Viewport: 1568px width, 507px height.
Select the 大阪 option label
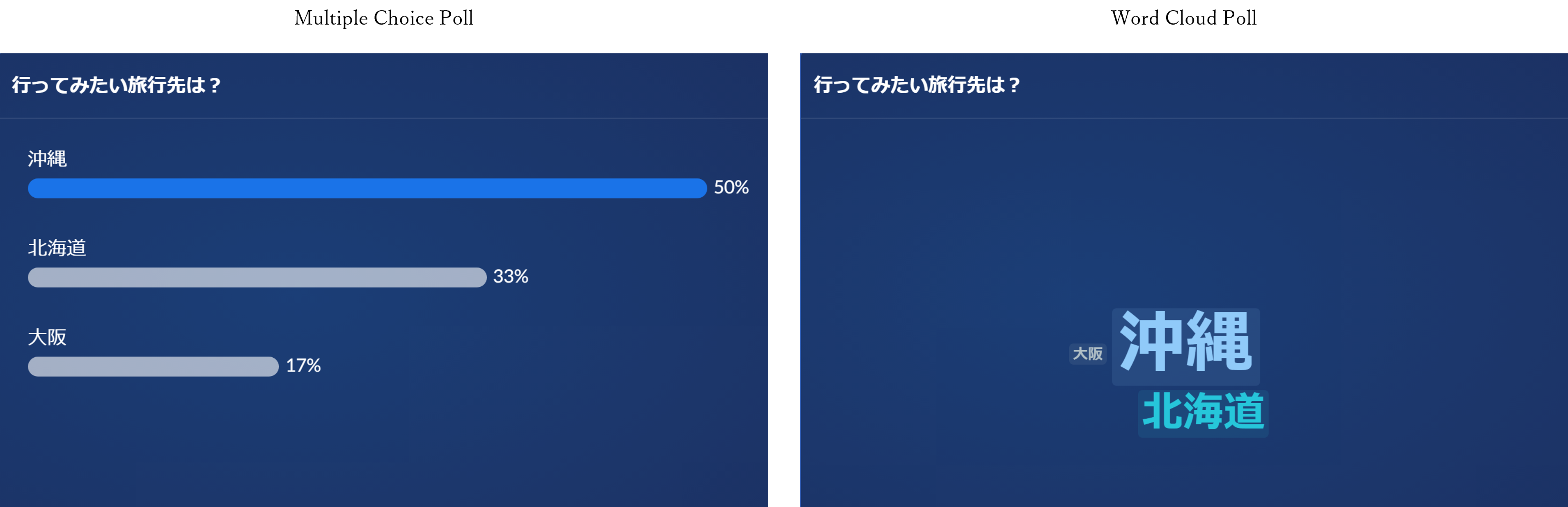point(47,337)
